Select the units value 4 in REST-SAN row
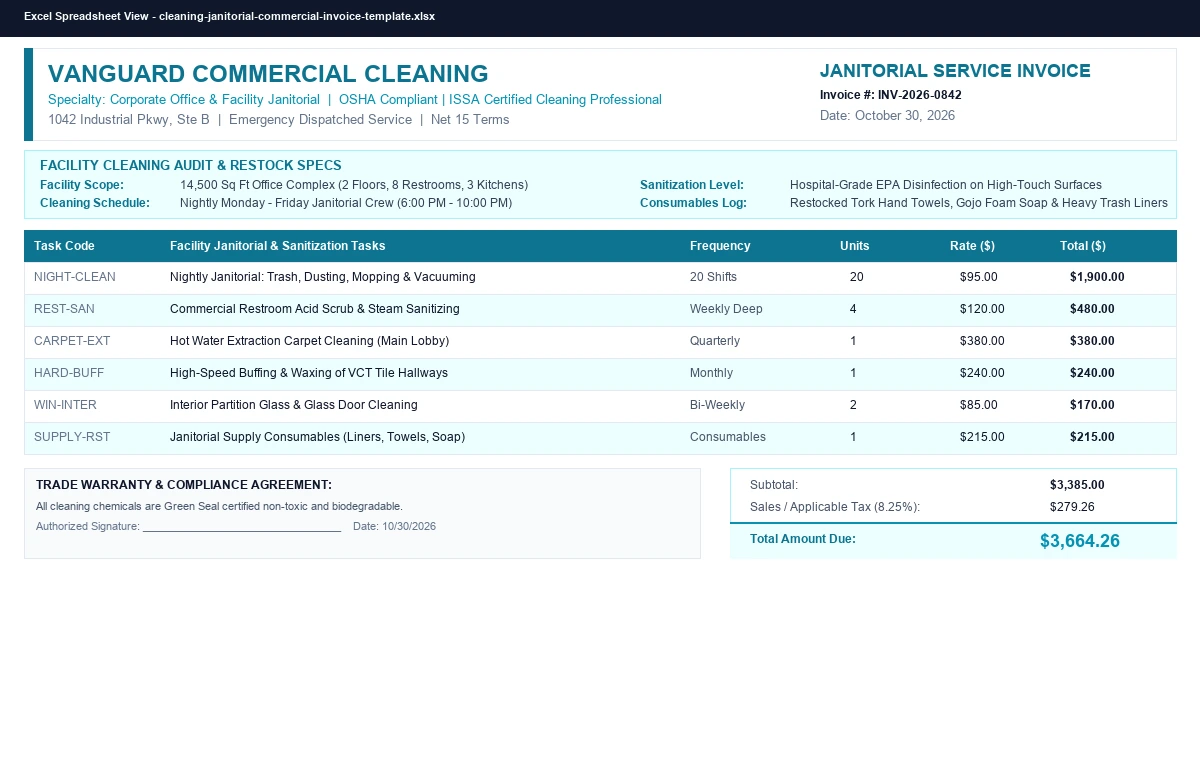The image size is (1200, 760). (x=853, y=309)
